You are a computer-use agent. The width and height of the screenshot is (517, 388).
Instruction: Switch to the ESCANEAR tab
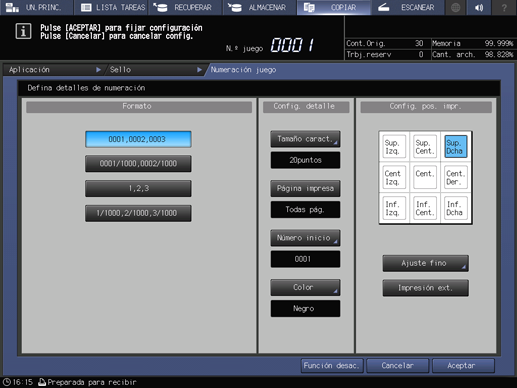(x=408, y=7)
